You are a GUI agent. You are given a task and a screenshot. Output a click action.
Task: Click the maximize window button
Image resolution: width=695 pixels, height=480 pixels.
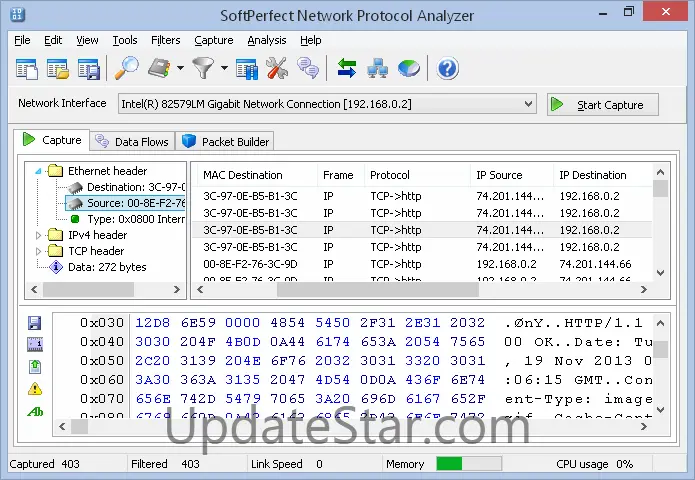(x=629, y=12)
